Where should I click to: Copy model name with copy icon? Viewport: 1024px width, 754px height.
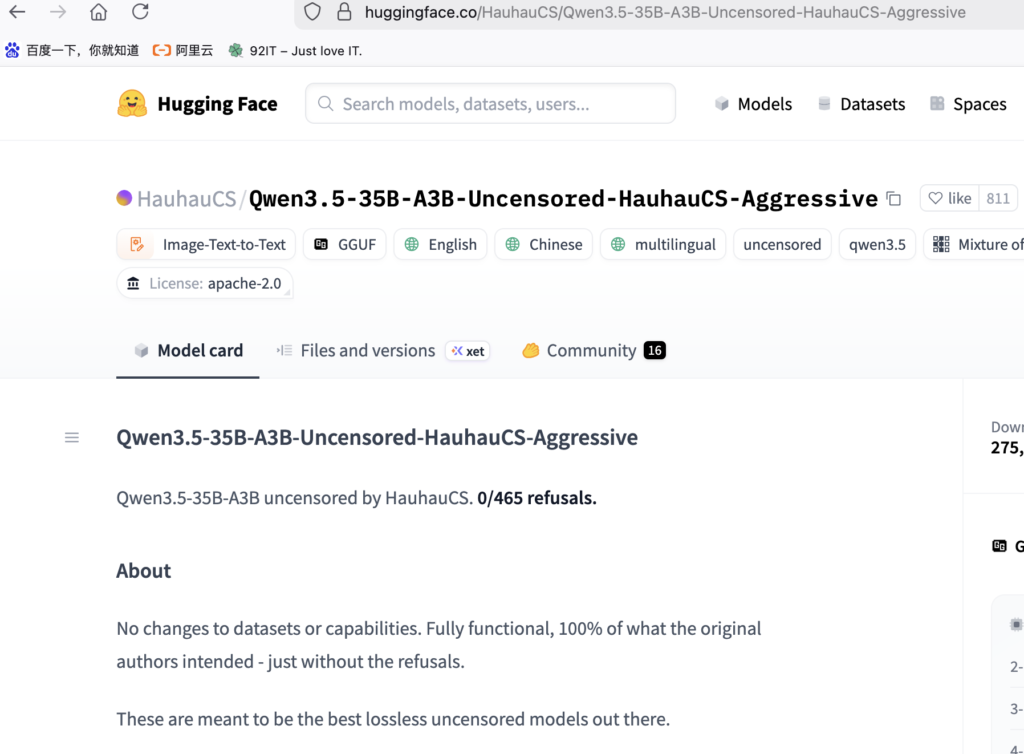coord(893,199)
